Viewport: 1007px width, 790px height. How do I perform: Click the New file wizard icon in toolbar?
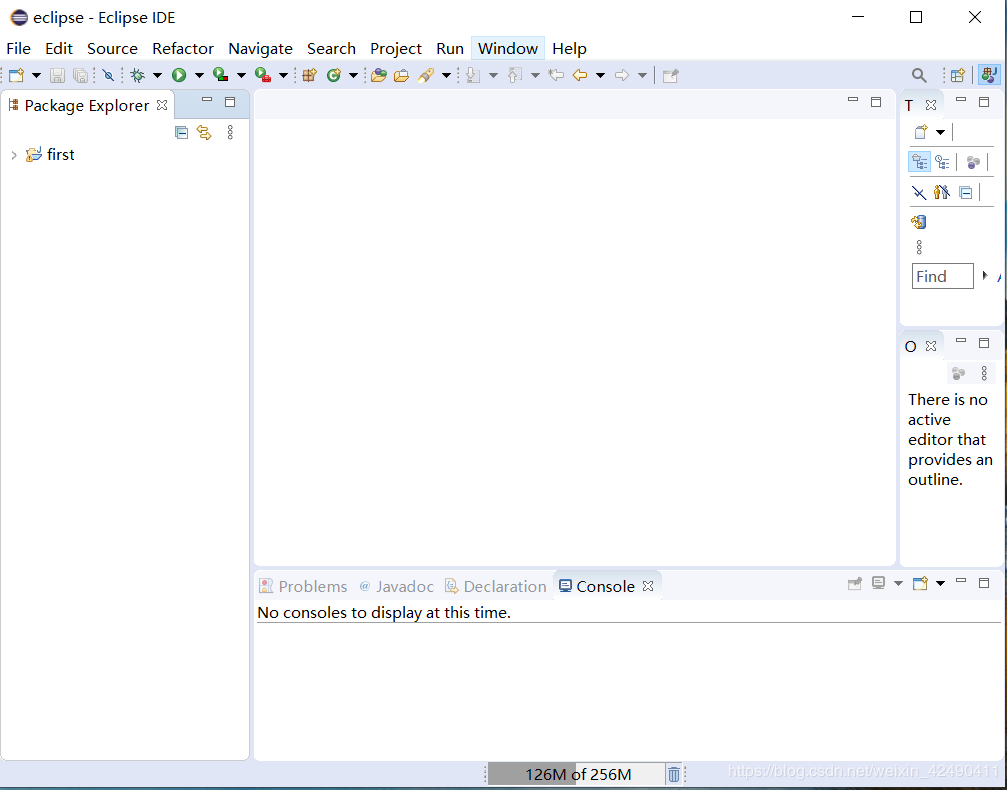point(17,75)
